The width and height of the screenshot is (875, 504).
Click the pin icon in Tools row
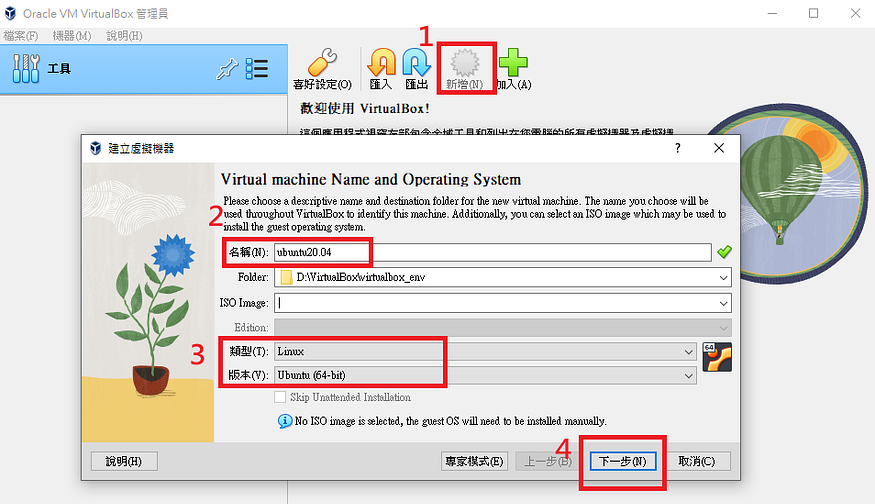[227, 69]
